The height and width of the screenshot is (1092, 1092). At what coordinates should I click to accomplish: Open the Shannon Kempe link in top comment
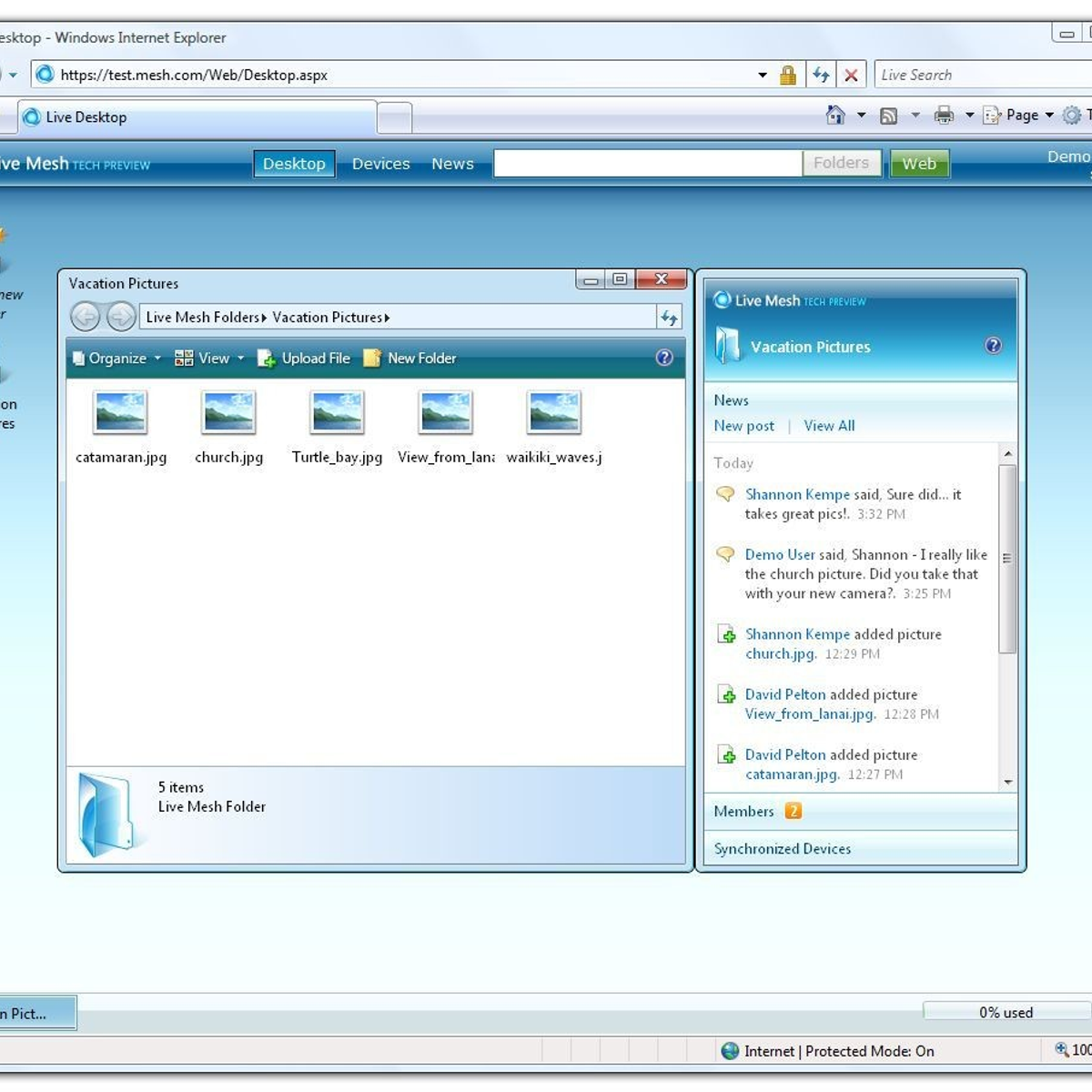(797, 494)
